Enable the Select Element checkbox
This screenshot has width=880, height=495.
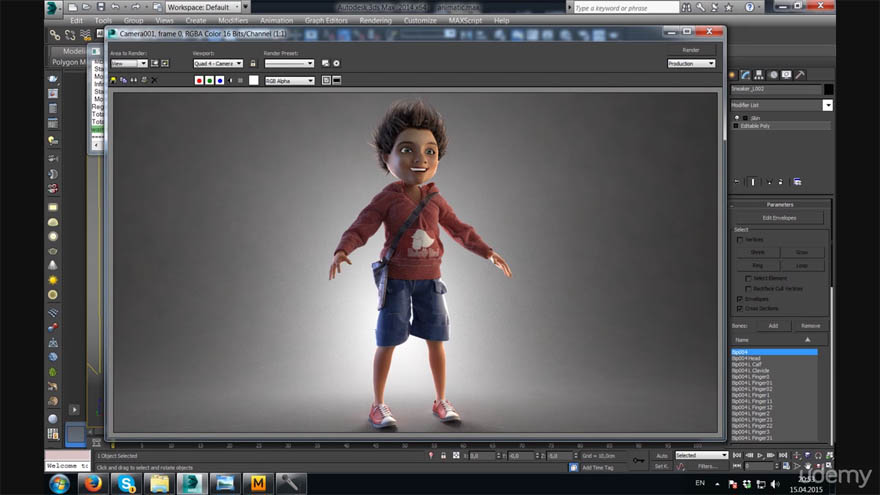click(x=748, y=278)
